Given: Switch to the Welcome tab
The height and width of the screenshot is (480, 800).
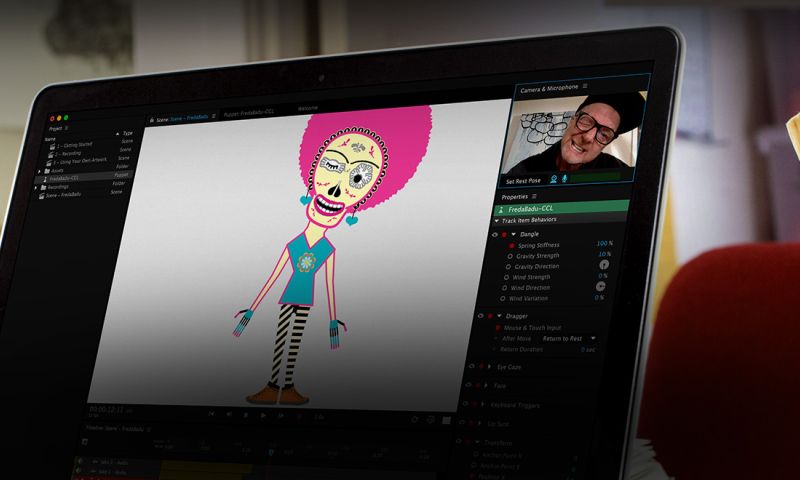Looking at the screenshot, I should click(x=308, y=108).
